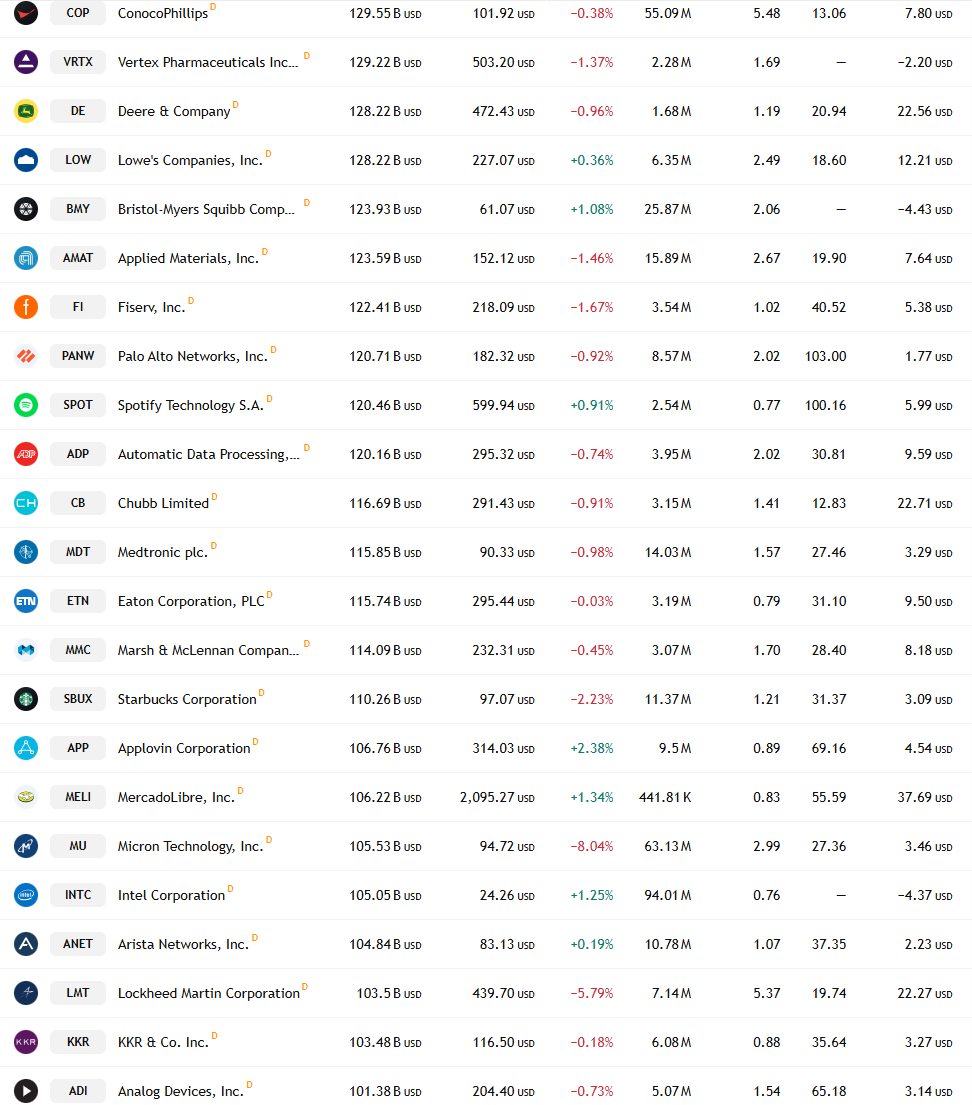
Task: Open the SBUX ticker badge
Action: tap(78, 698)
